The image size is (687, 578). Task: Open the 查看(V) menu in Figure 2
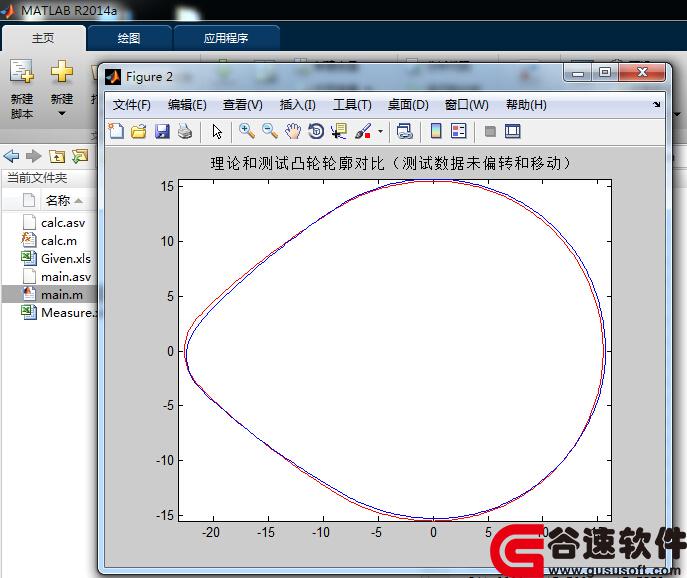pyautogui.click(x=243, y=105)
